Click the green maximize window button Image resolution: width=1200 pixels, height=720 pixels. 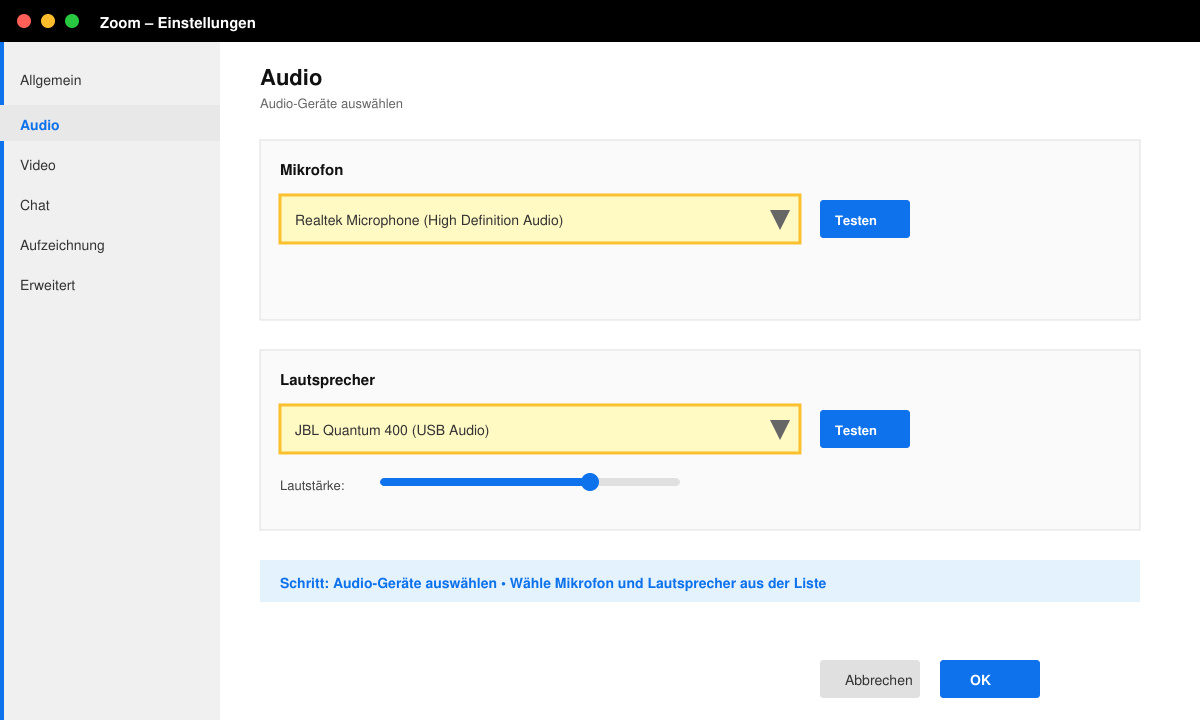(72, 21)
